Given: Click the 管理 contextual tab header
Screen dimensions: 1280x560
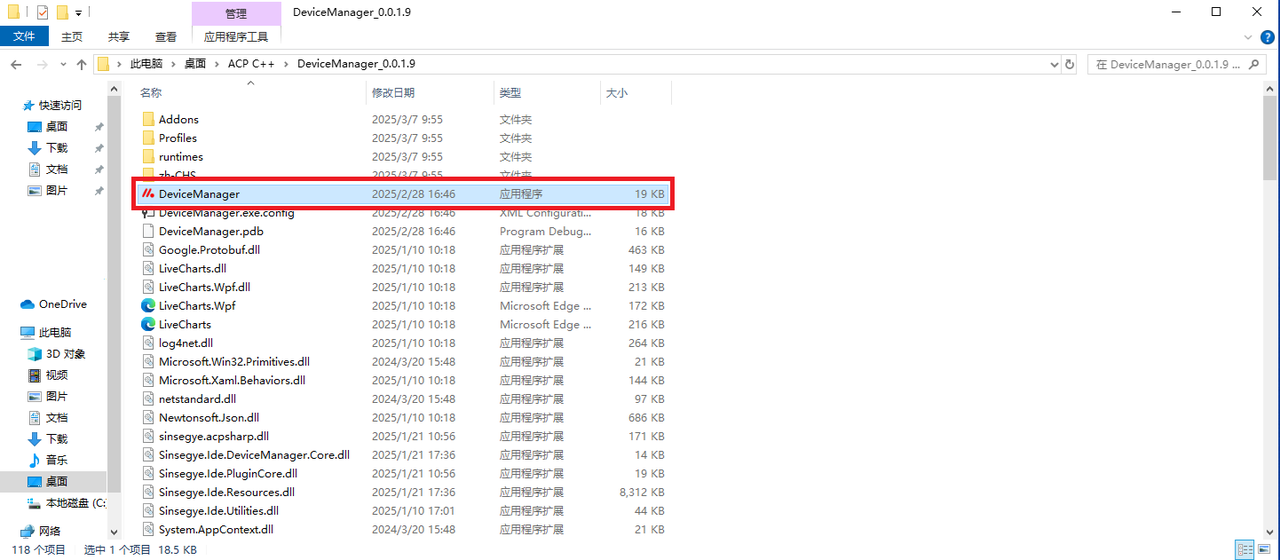Looking at the screenshot, I should click(x=236, y=13).
